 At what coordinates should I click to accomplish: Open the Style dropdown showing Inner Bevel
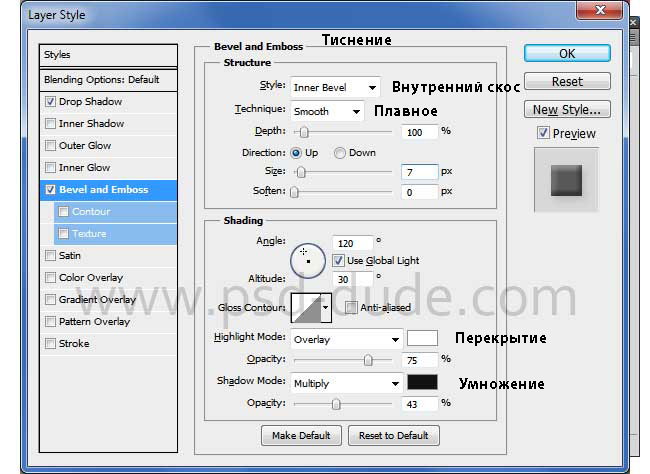point(335,88)
